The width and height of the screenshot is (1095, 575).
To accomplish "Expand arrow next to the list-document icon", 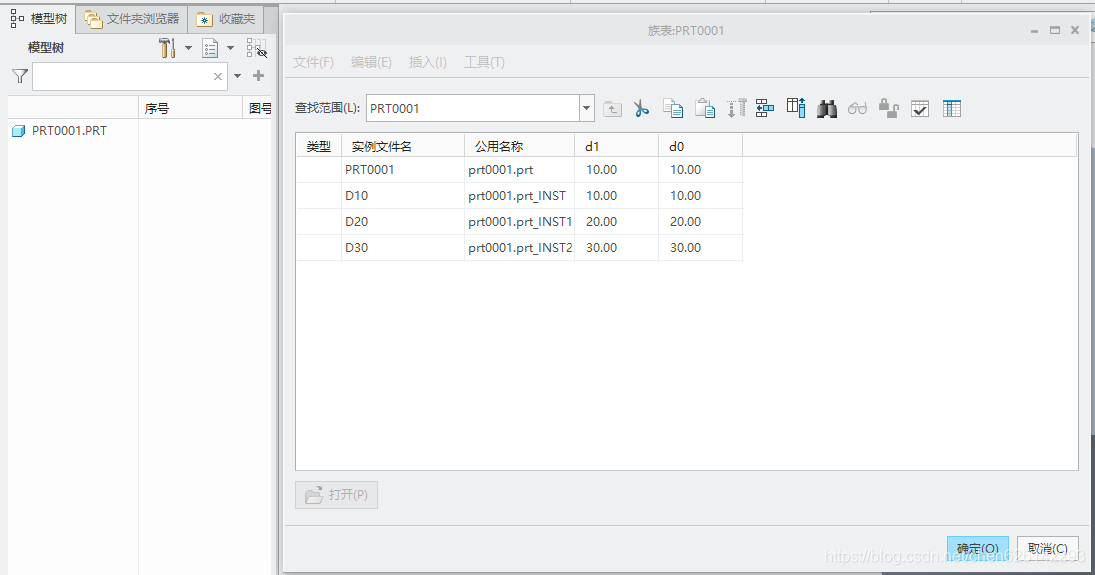I will point(230,48).
